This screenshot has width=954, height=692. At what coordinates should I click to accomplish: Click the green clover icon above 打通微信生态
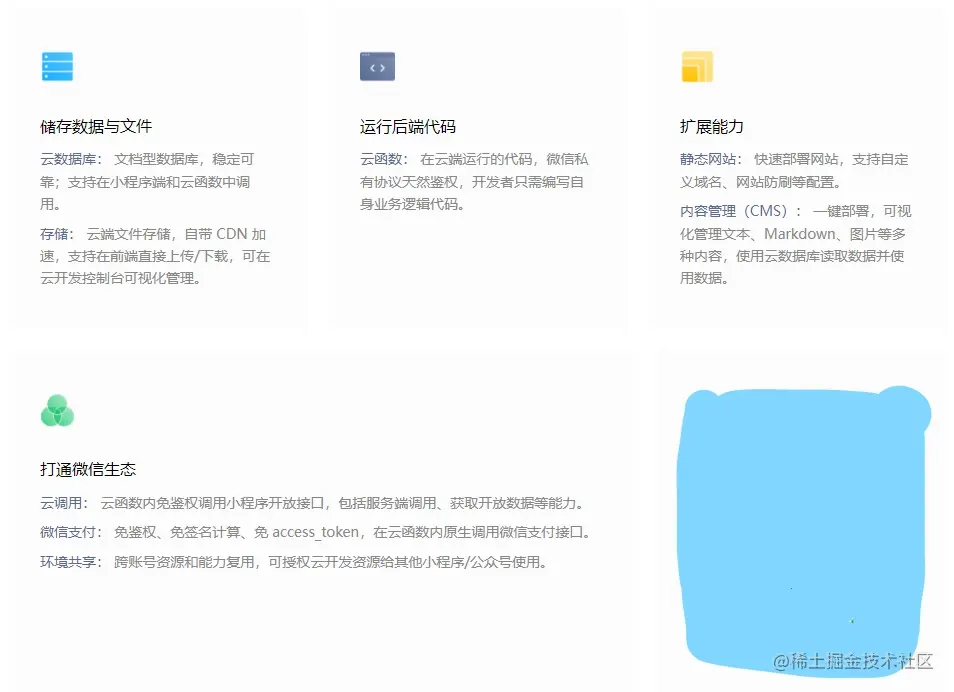(x=57, y=408)
